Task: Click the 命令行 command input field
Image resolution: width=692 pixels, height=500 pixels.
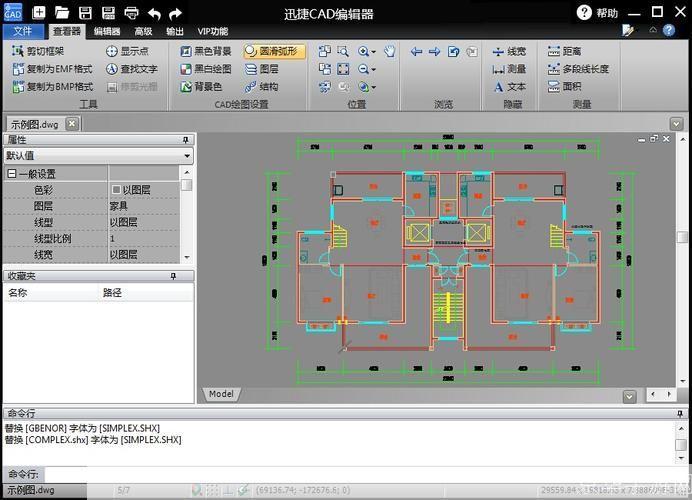Action: tap(364, 474)
